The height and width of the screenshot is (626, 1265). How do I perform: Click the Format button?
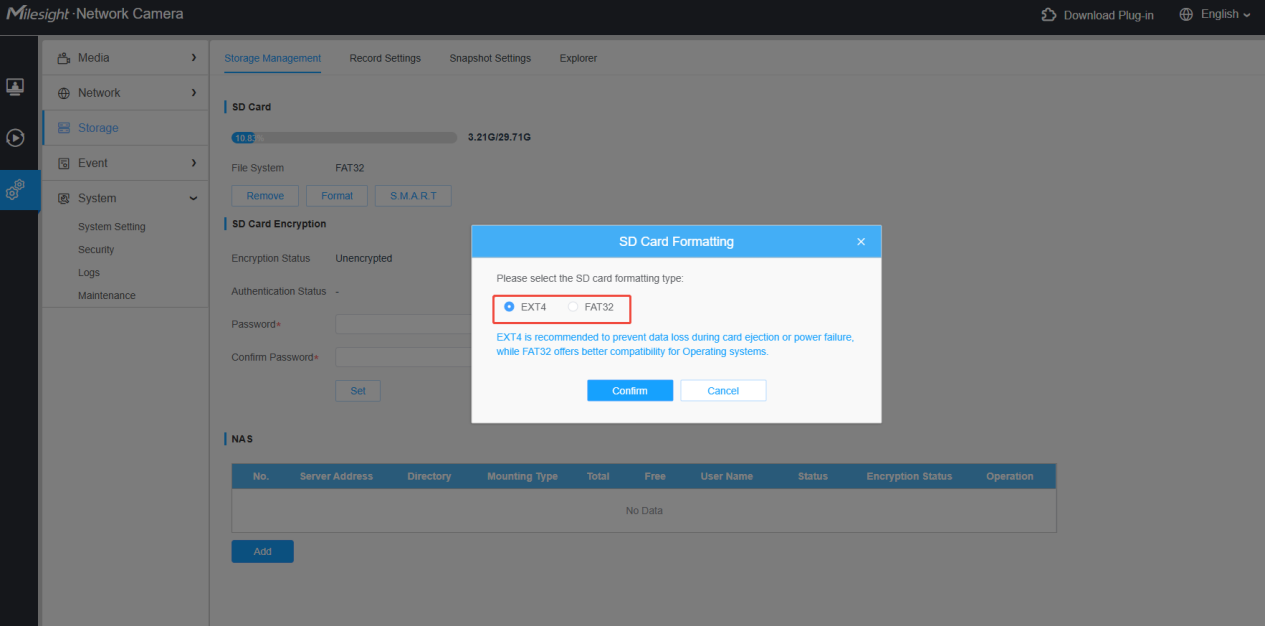(337, 196)
